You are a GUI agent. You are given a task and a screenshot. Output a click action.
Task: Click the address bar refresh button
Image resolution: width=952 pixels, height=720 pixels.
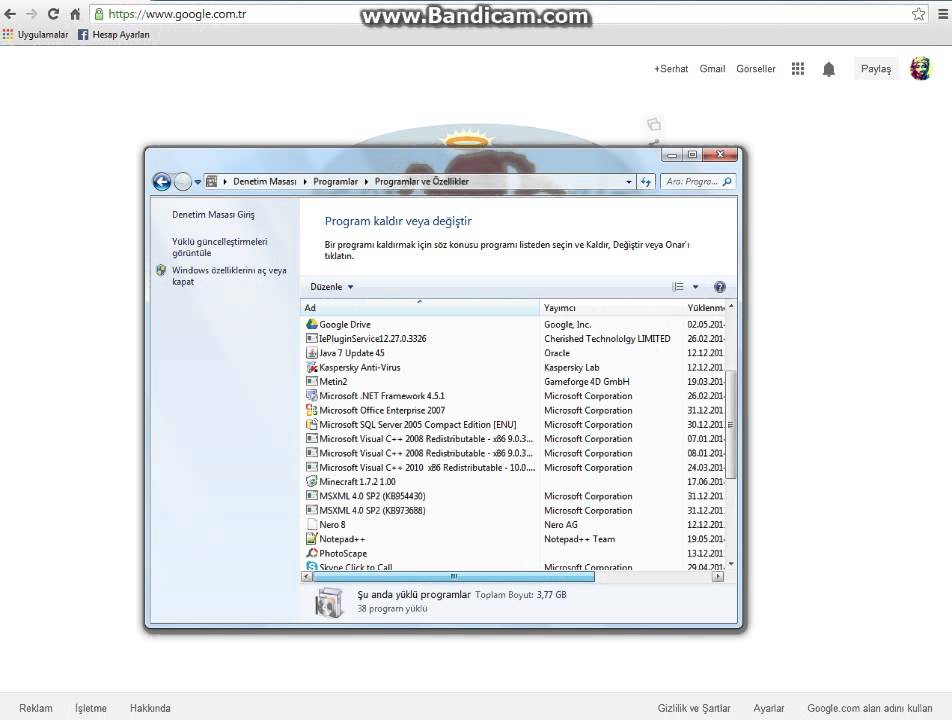click(x=645, y=182)
